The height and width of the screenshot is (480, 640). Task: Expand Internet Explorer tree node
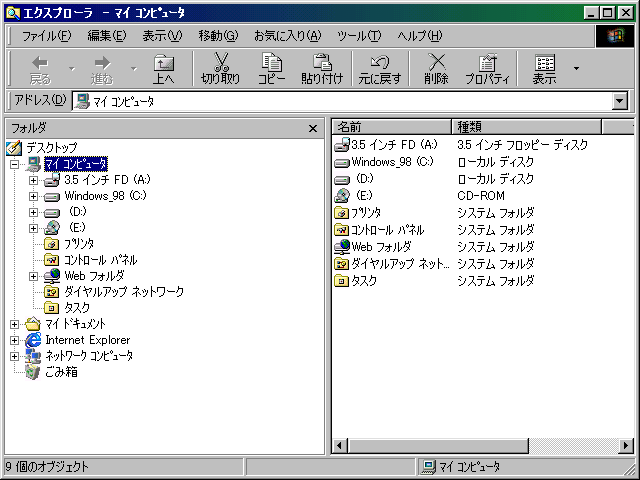point(14,340)
